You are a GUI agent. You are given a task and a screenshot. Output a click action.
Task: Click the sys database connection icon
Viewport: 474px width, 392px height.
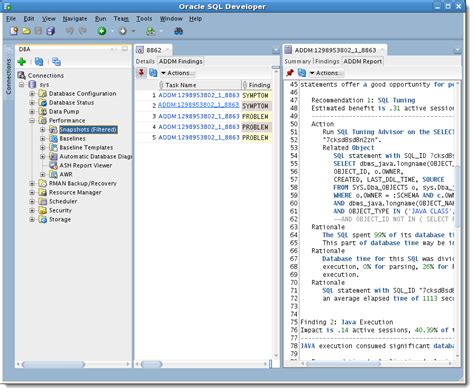pos(32,85)
